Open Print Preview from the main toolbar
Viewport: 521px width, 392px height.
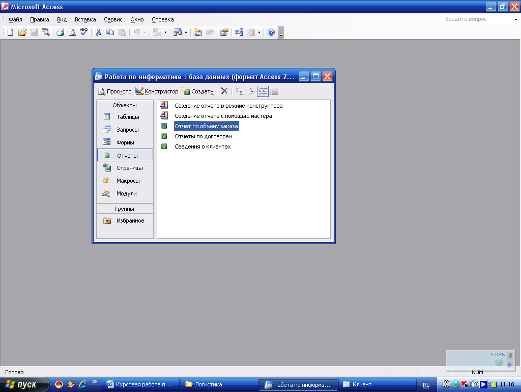pyautogui.click(x=72, y=32)
